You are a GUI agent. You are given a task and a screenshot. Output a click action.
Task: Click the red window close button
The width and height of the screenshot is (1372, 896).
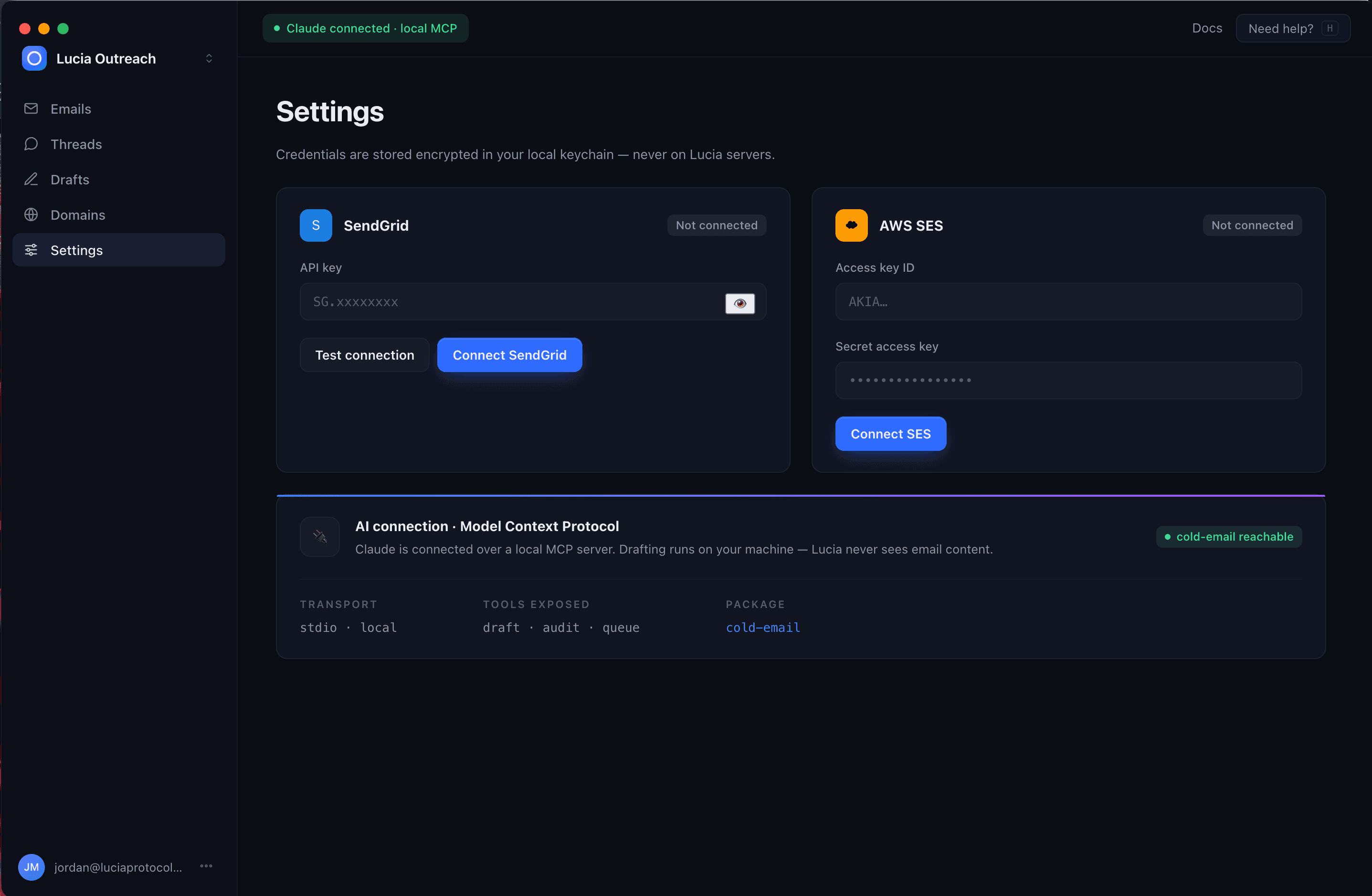25,28
